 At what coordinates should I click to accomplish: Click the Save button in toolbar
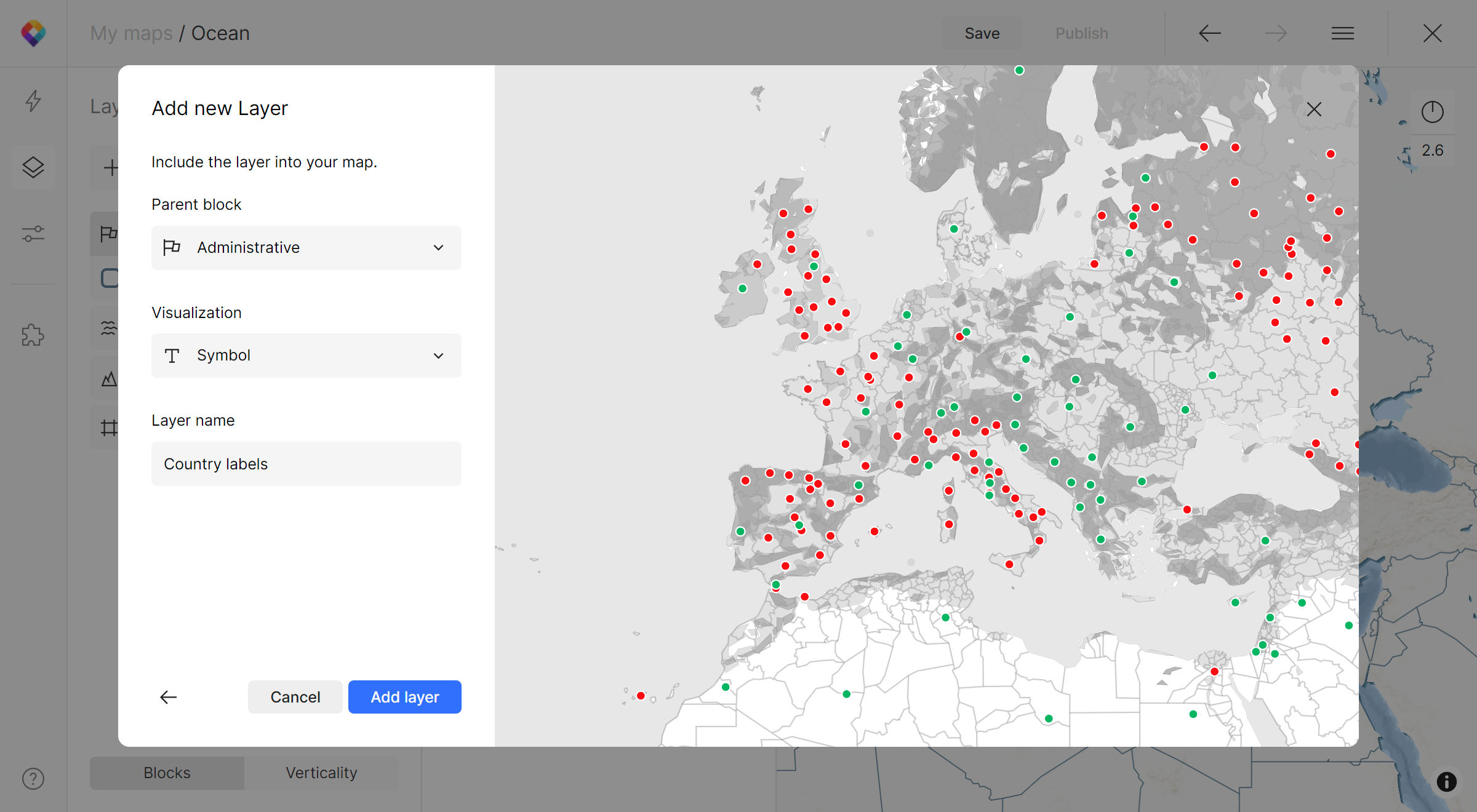coord(981,33)
